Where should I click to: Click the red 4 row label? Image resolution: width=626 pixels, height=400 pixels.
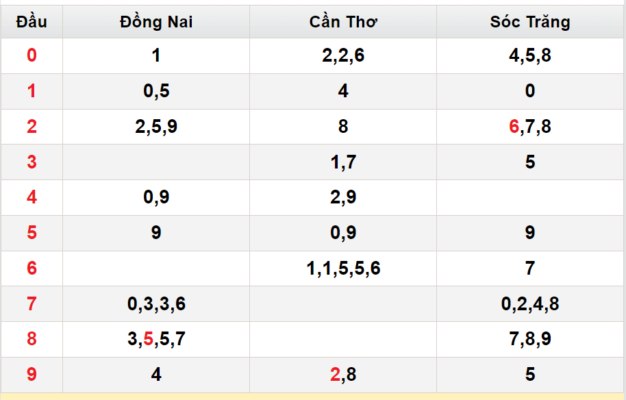[32, 197]
